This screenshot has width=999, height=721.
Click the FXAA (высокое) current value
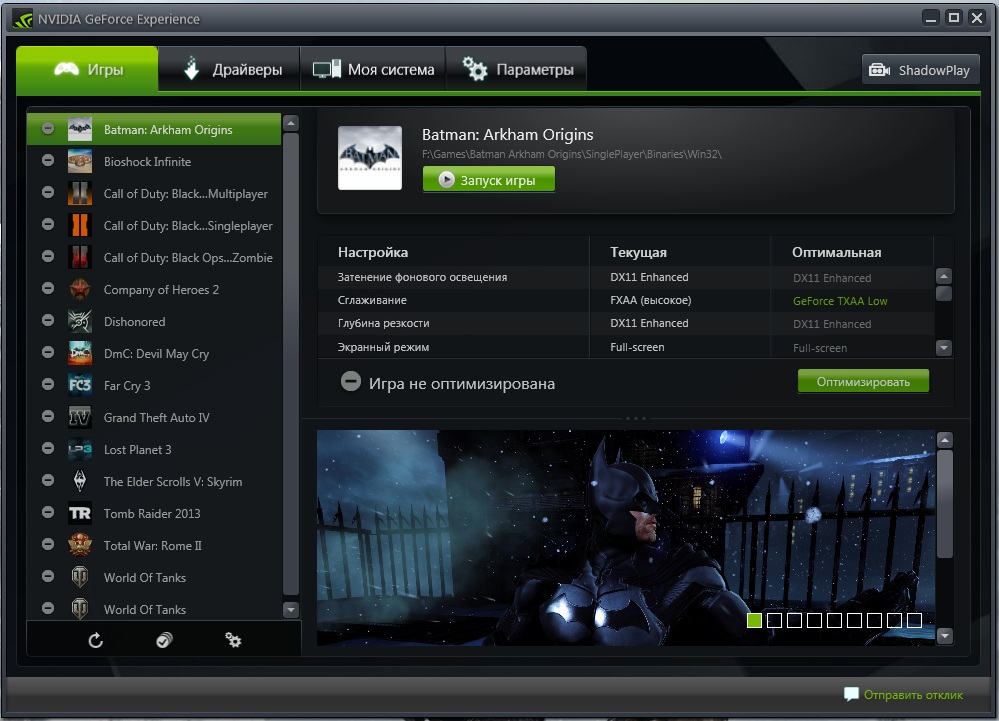coord(650,300)
